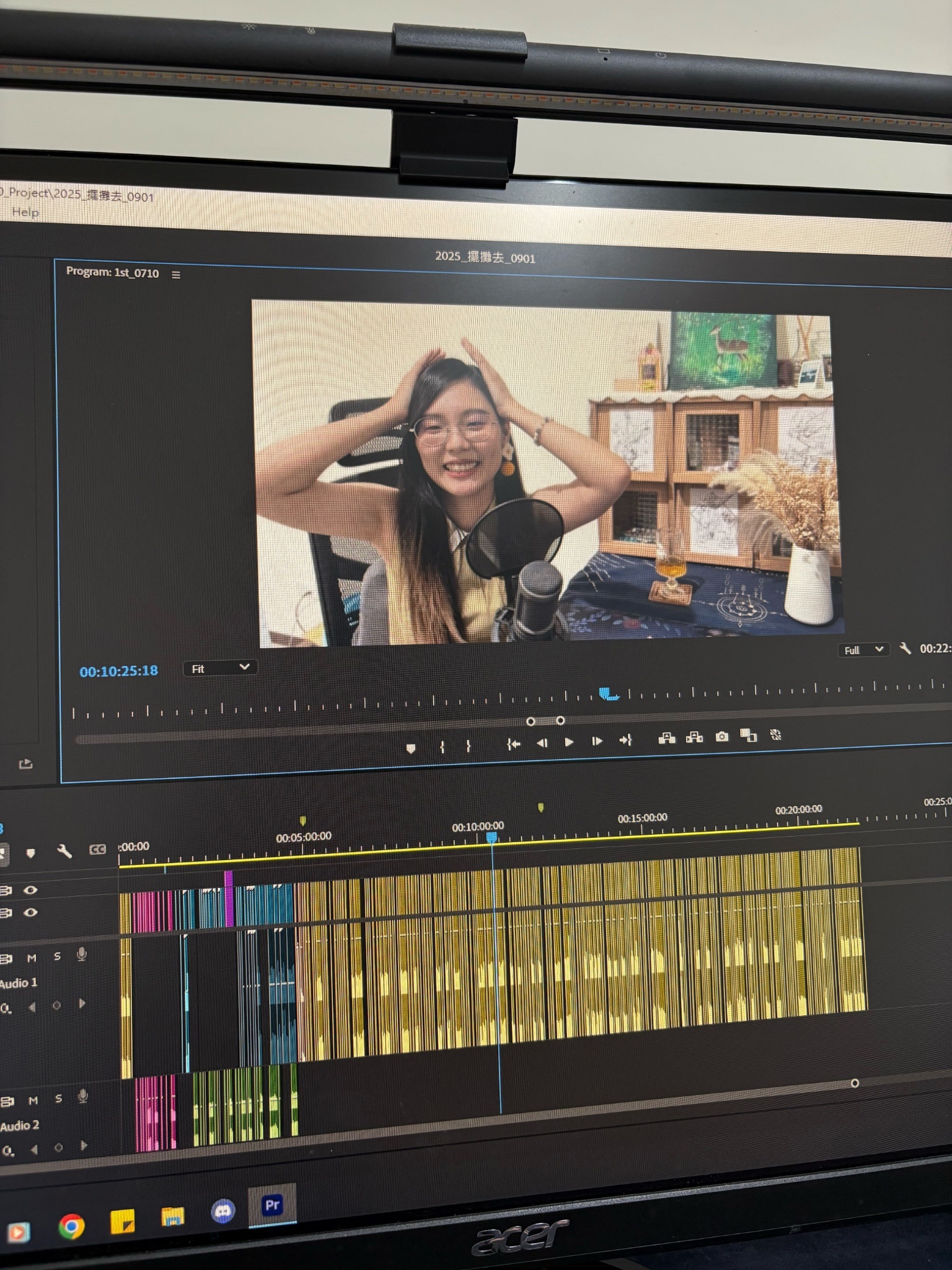This screenshot has height=1270, width=952.
Task: Click the 00:10:25:18 playhead timecode
Action: click(x=118, y=671)
